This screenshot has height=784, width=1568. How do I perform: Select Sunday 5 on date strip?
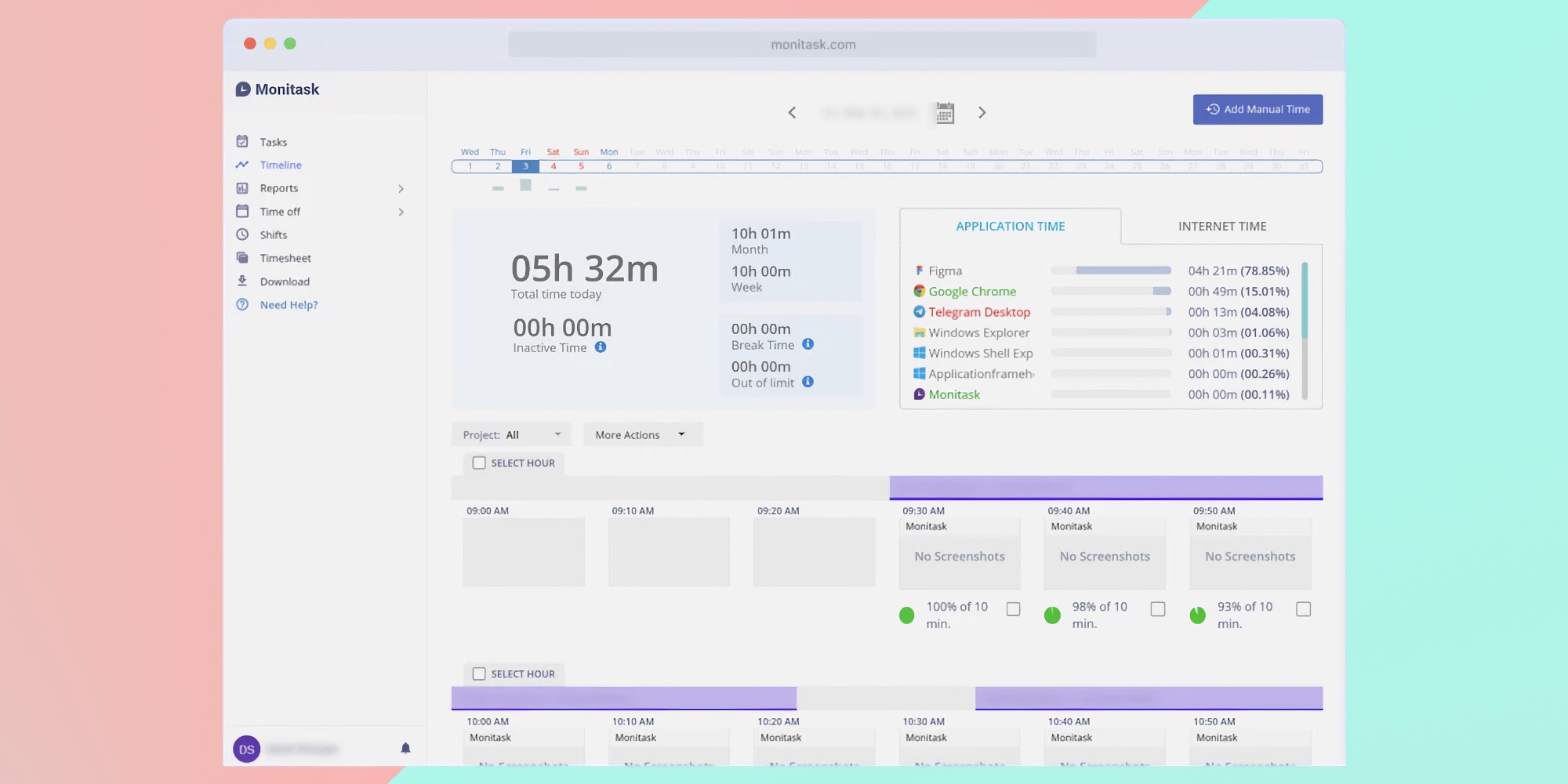581,166
